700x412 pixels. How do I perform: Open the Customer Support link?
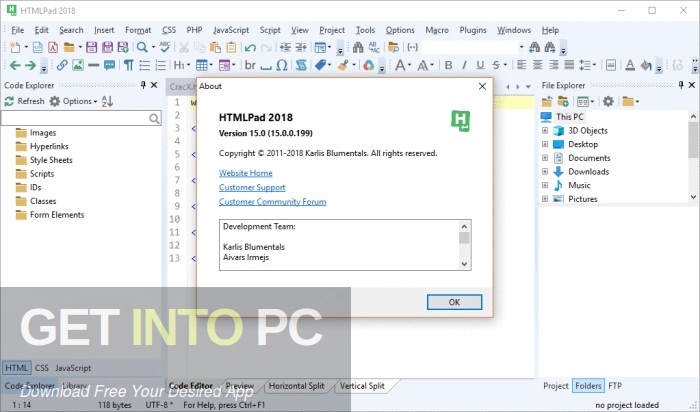252,187
